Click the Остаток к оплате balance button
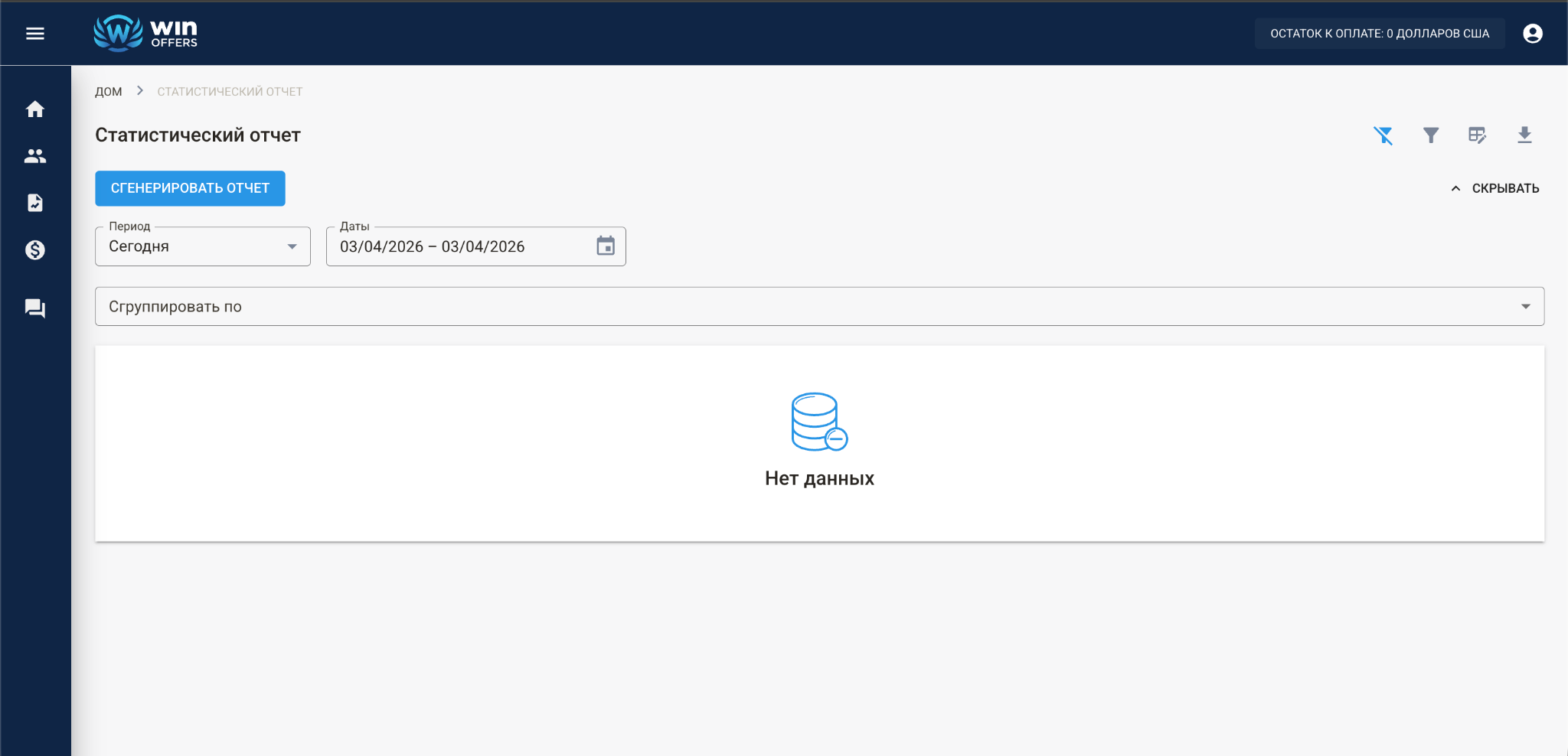Viewport: 1568px width, 756px height. pyautogui.click(x=1380, y=34)
